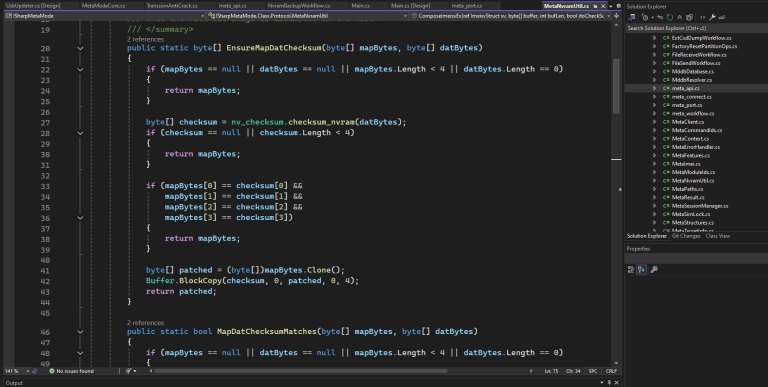Toggle Show All Files in Solution Explorer
This screenshot has width=768, height=387.
pyautogui.click(x=689, y=17)
